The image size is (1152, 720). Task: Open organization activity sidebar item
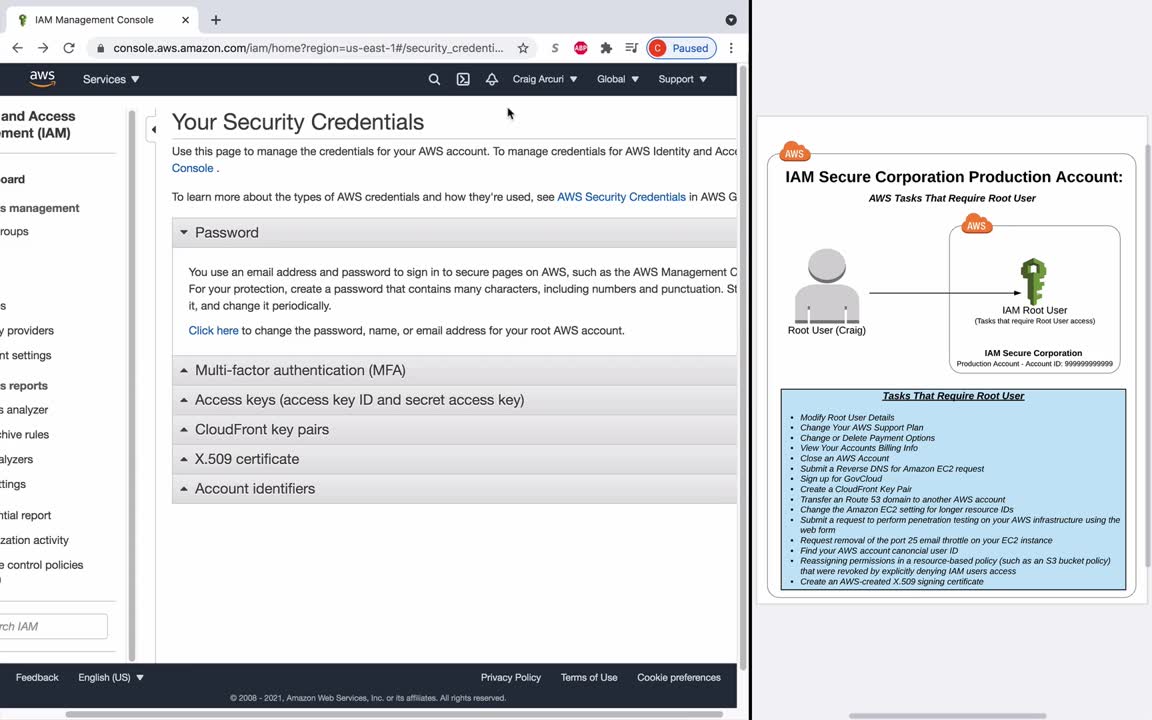pos(35,540)
